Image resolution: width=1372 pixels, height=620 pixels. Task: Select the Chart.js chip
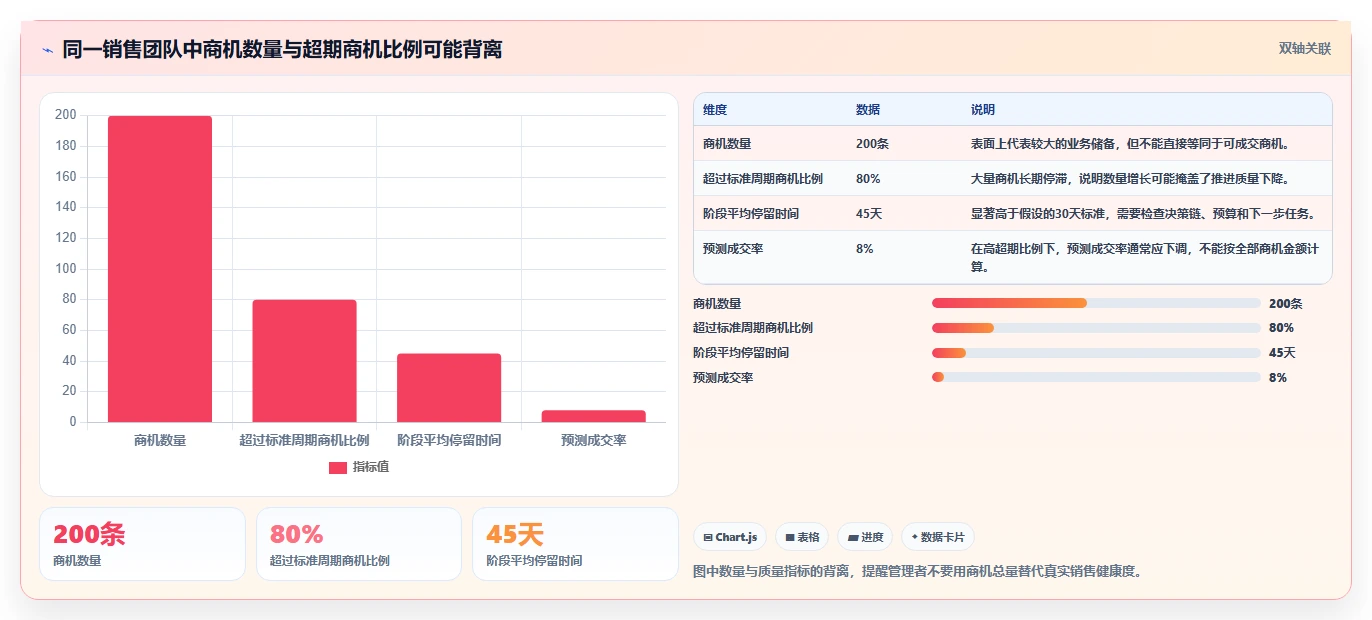tap(730, 537)
